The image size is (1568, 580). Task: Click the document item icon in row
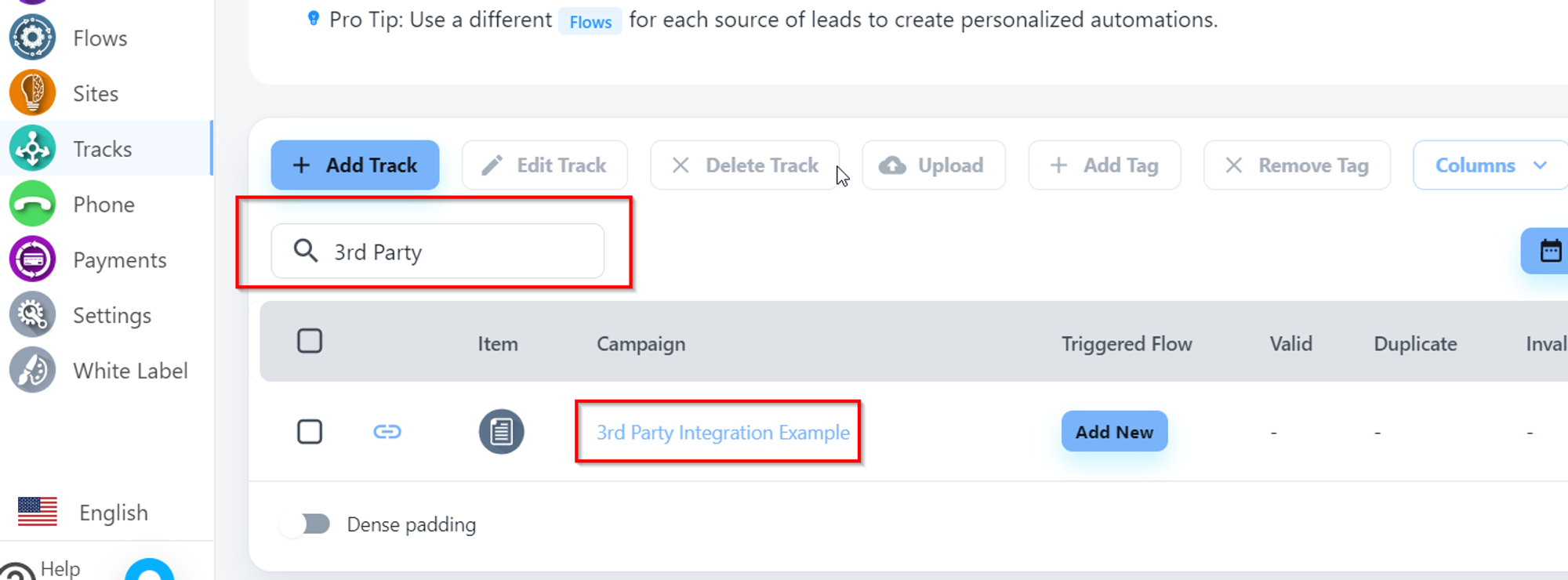501,432
